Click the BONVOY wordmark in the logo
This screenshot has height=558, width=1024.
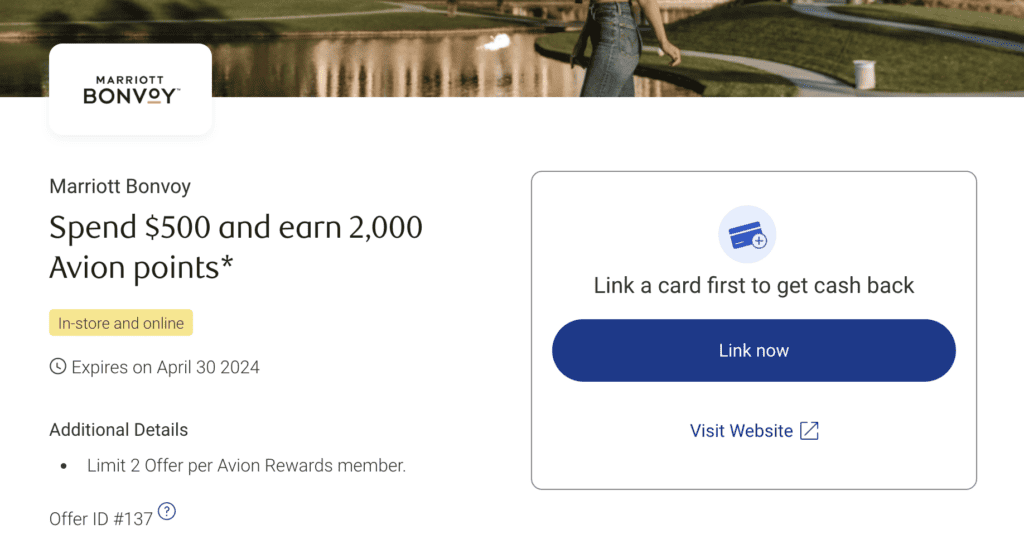click(x=130, y=96)
